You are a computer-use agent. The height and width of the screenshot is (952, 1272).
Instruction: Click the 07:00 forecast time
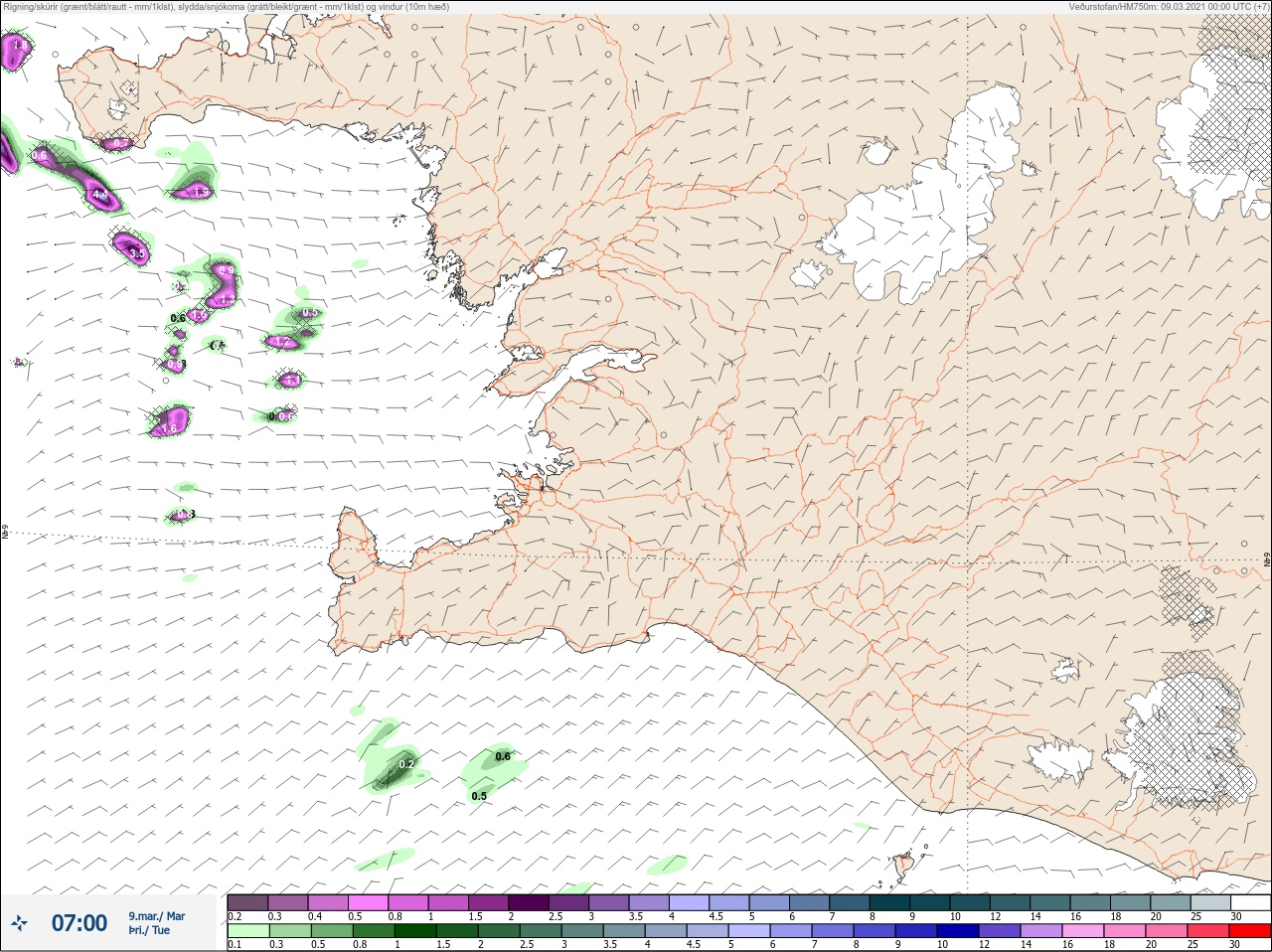79,923
